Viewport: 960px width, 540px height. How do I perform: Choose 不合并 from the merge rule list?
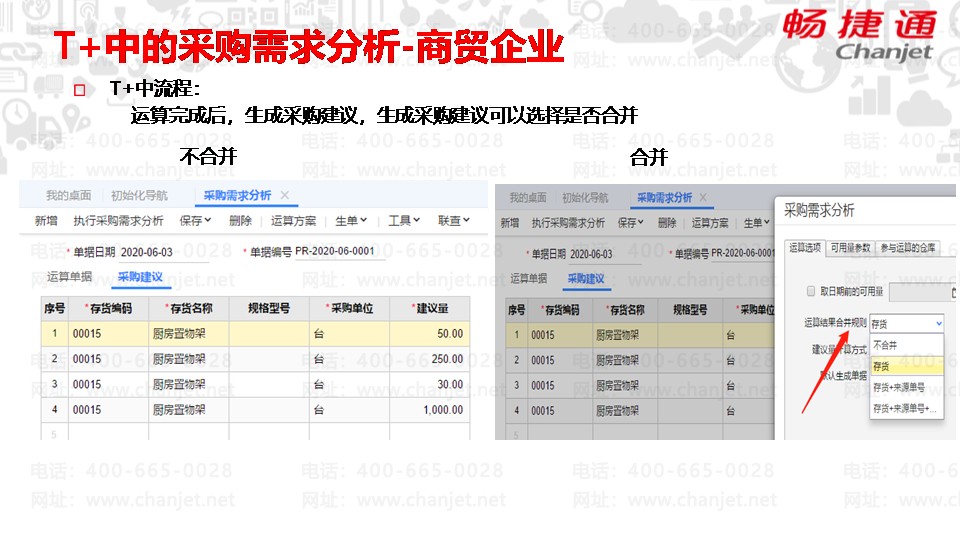[907, 346]
